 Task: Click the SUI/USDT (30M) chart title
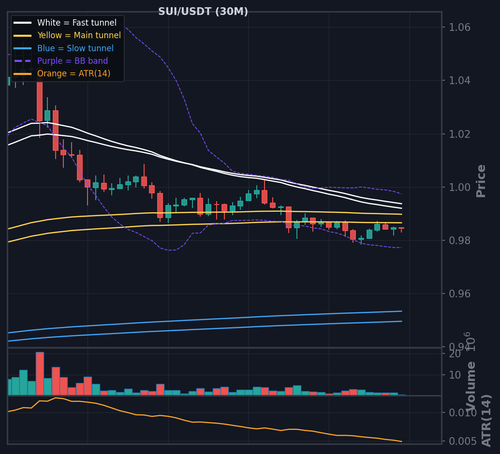(203, 12)
